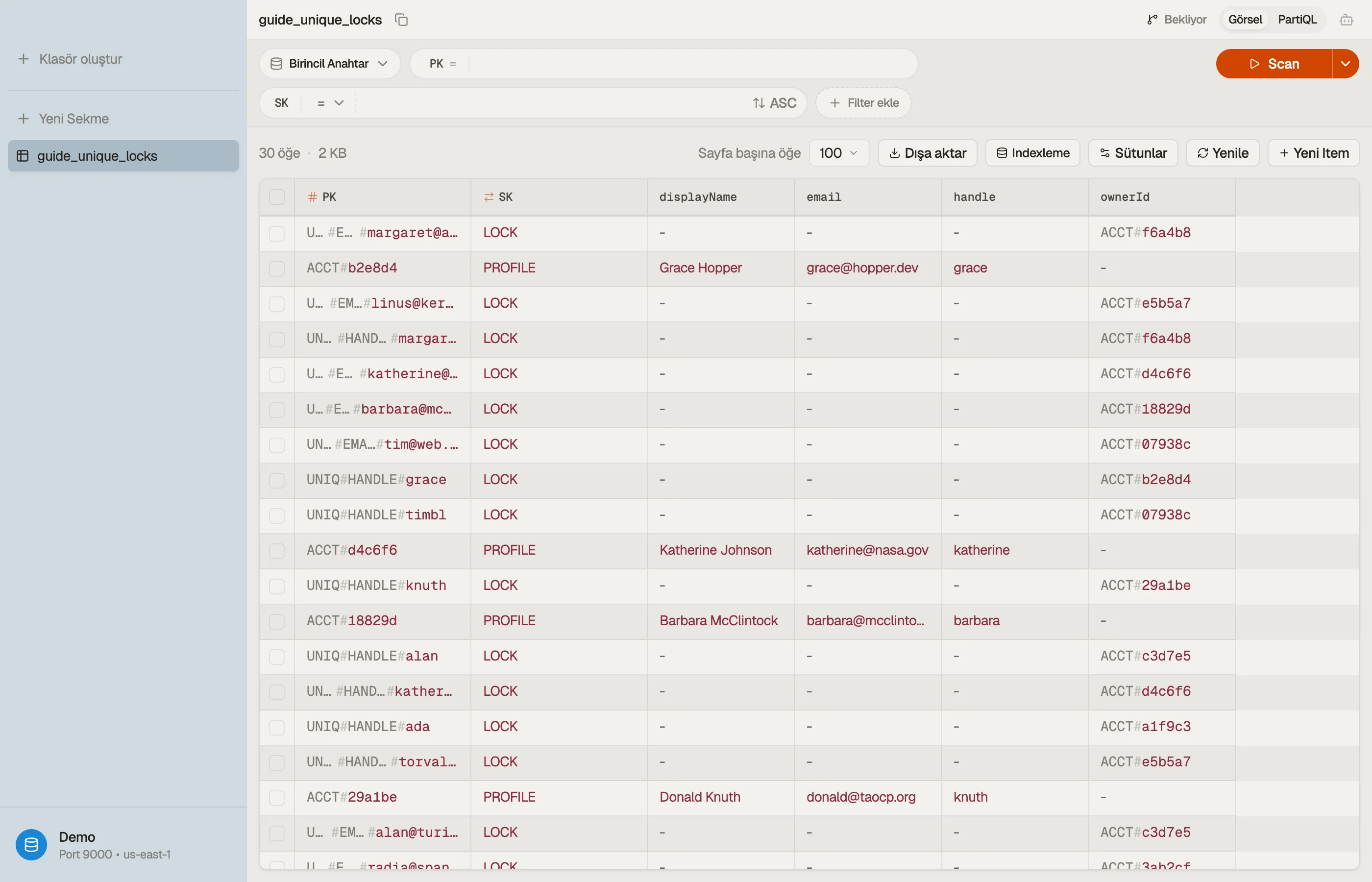Click the barbara handle cell

(1014, 621)
